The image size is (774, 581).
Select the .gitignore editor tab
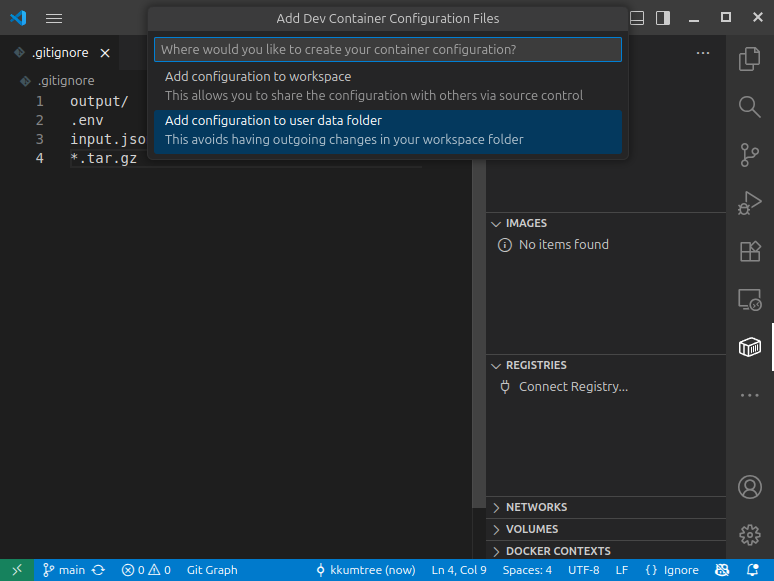tap(60, 53)
